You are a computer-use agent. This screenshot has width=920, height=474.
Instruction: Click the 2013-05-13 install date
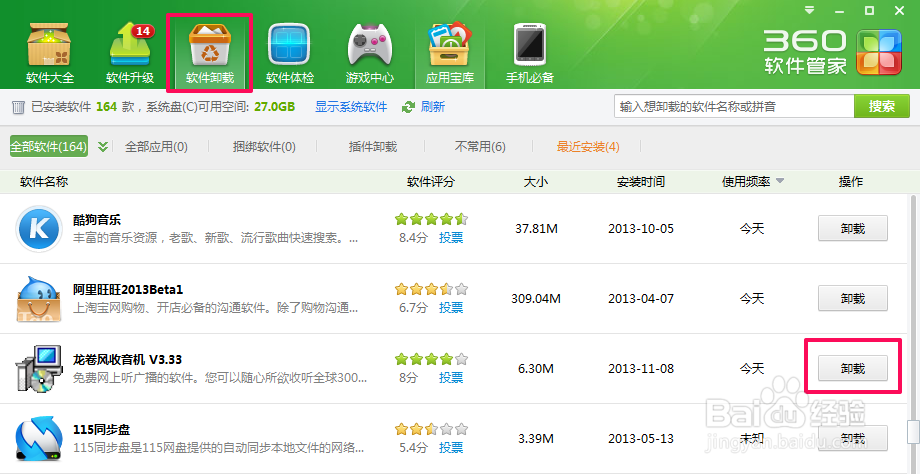tap(641, 438)
